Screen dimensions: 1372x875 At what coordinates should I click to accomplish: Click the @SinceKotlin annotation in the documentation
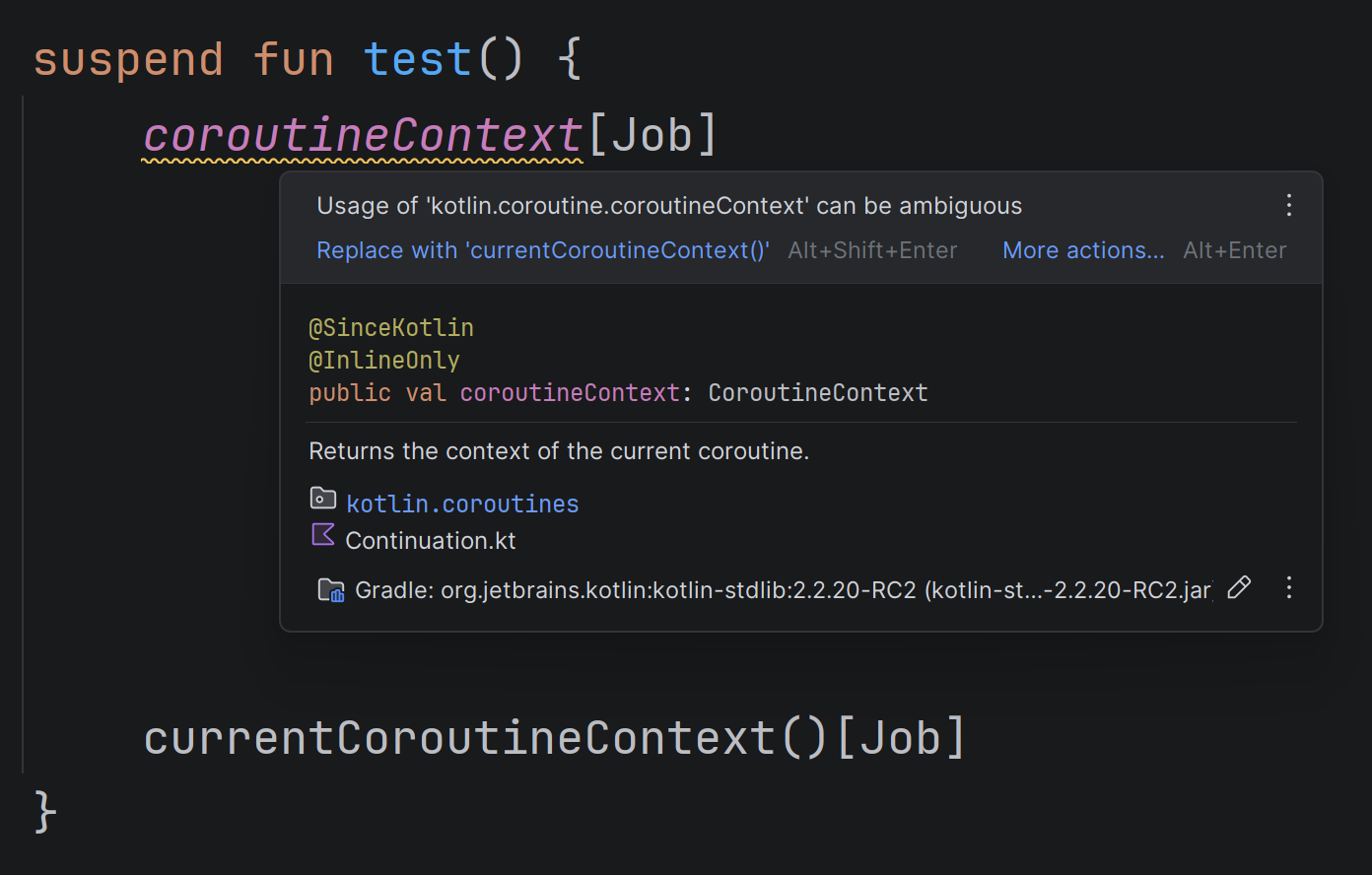click(391, 327)
